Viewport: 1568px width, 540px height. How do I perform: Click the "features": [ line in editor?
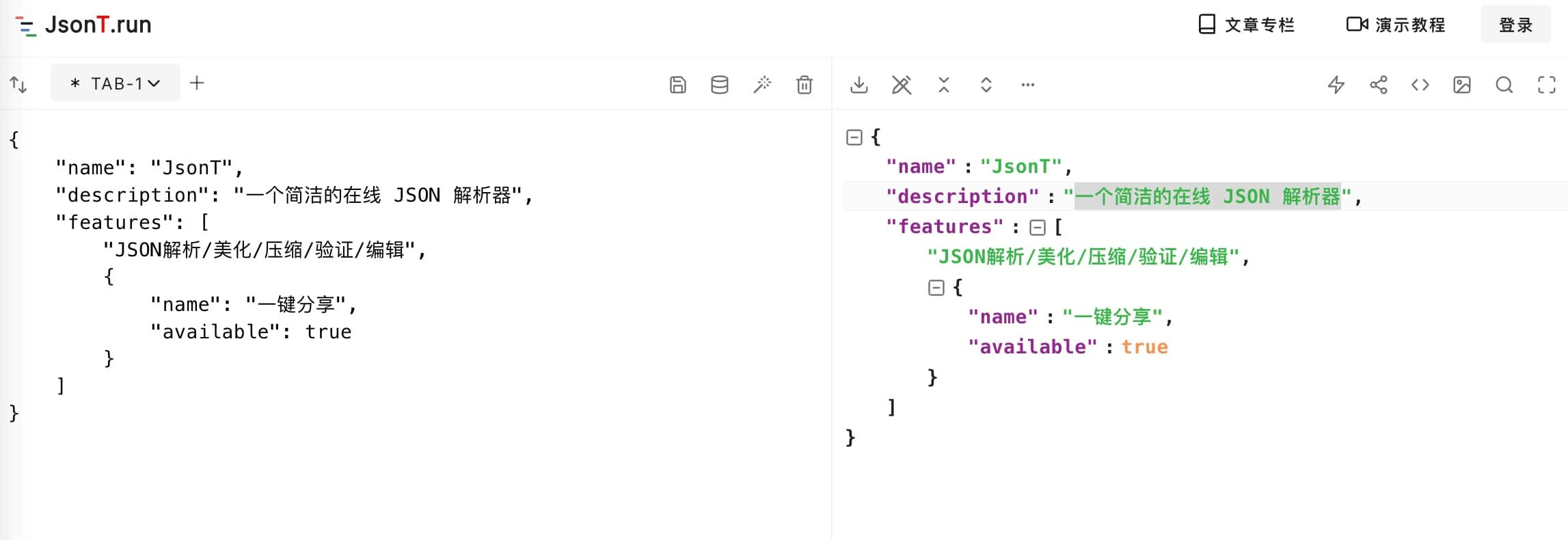click(132, 222)
